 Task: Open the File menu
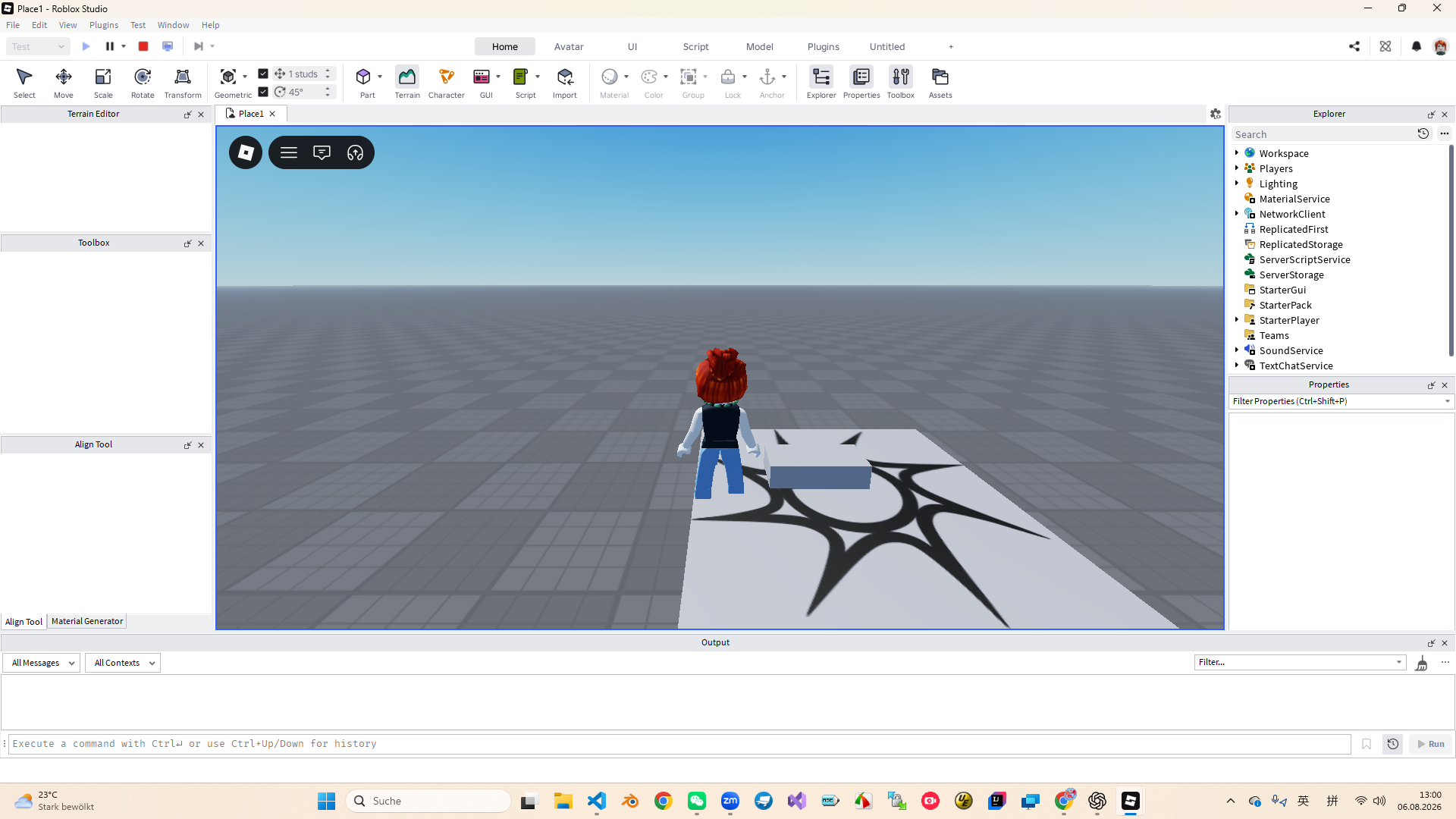click(13, 25)
